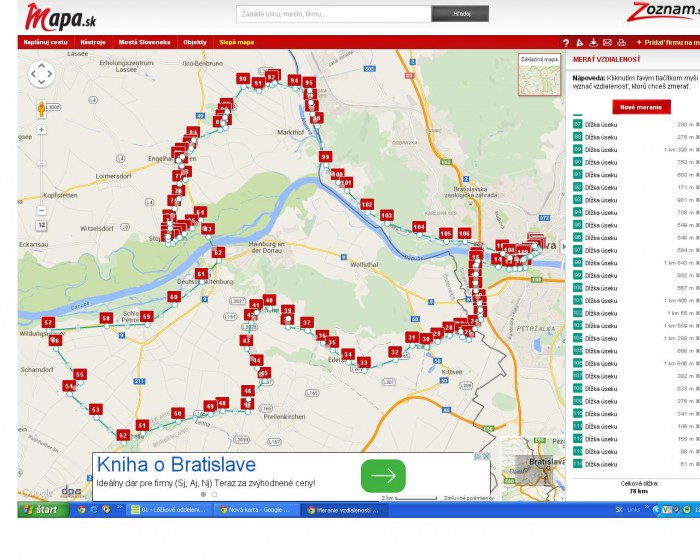Image resolution: width=700 pixels, height=560 pixels.
Task: Click the Hľadaj search button
Action: (x=460, y=14)
